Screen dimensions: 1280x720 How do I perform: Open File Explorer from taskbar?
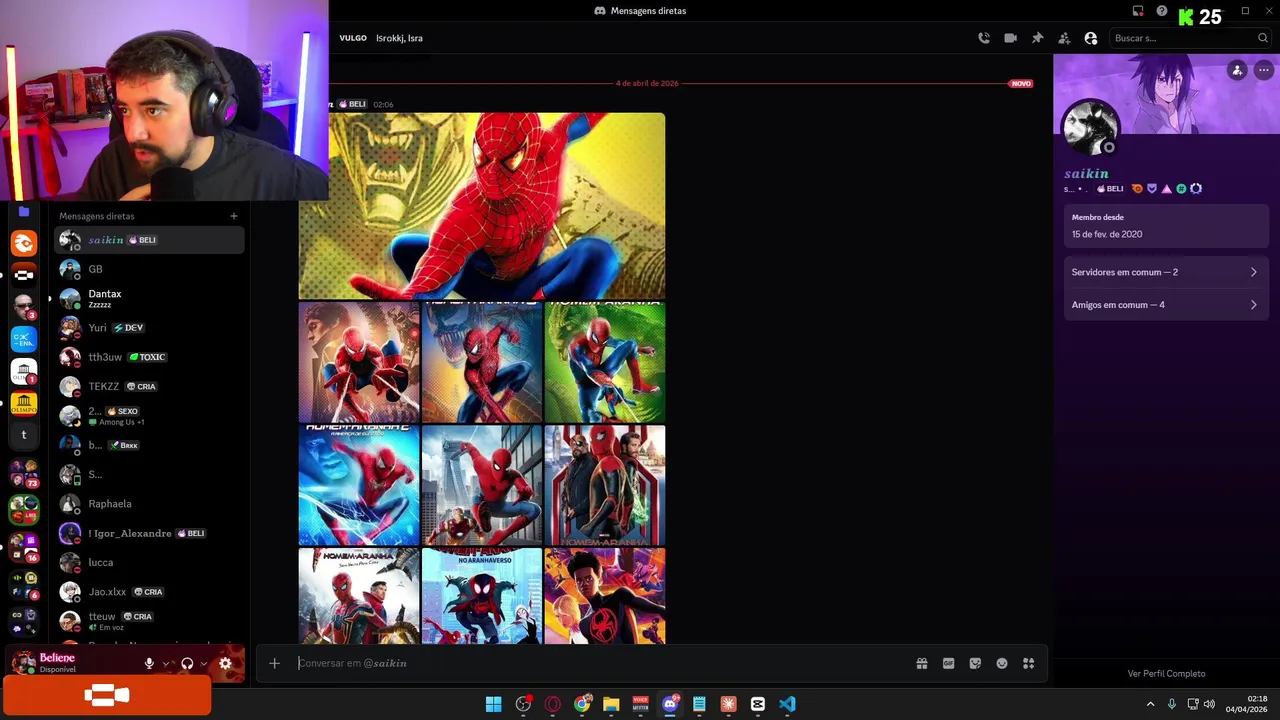click(611, 704)
